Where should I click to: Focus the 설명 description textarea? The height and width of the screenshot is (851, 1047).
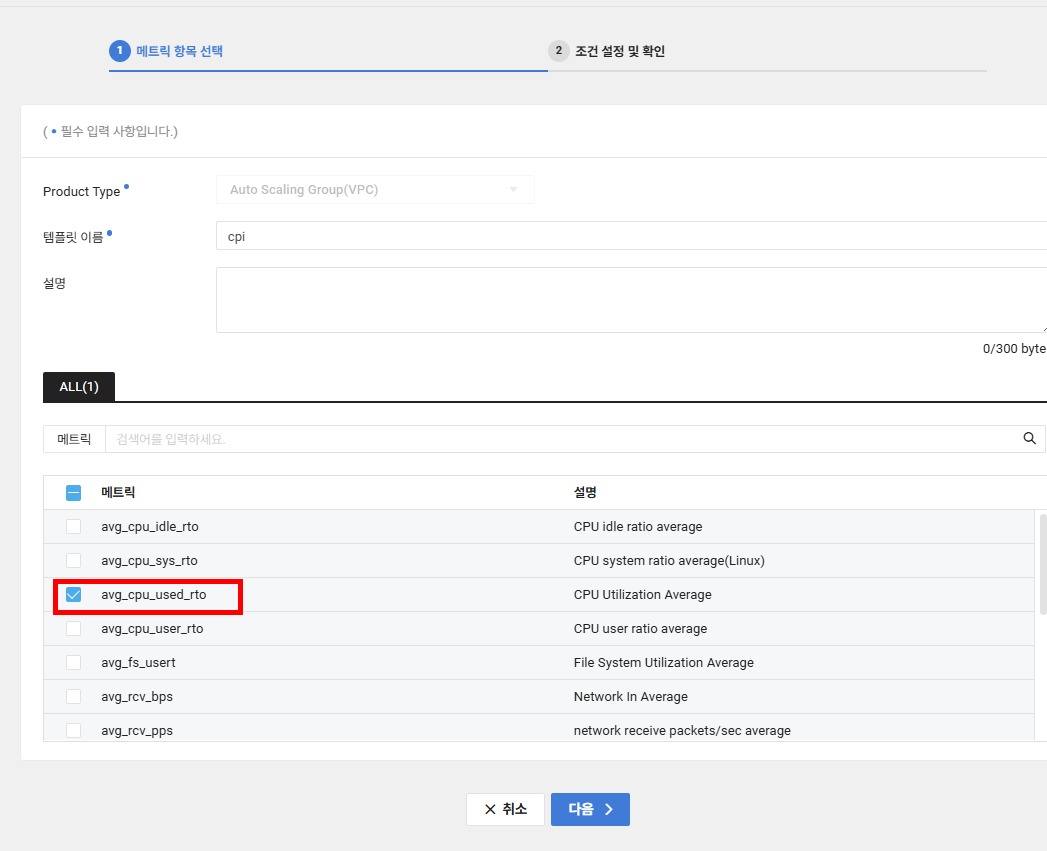click(x=631, y=300)
